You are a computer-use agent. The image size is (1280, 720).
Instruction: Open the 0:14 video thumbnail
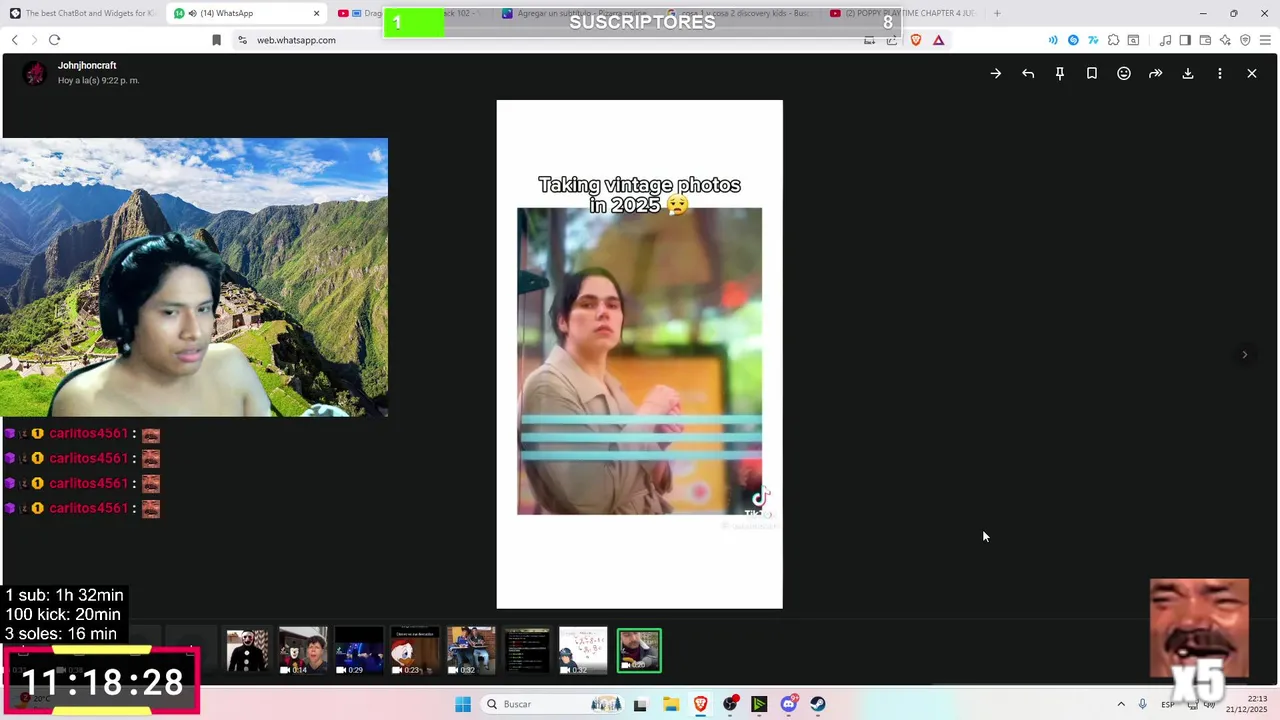pyautogui.click(x=303, y=651)
